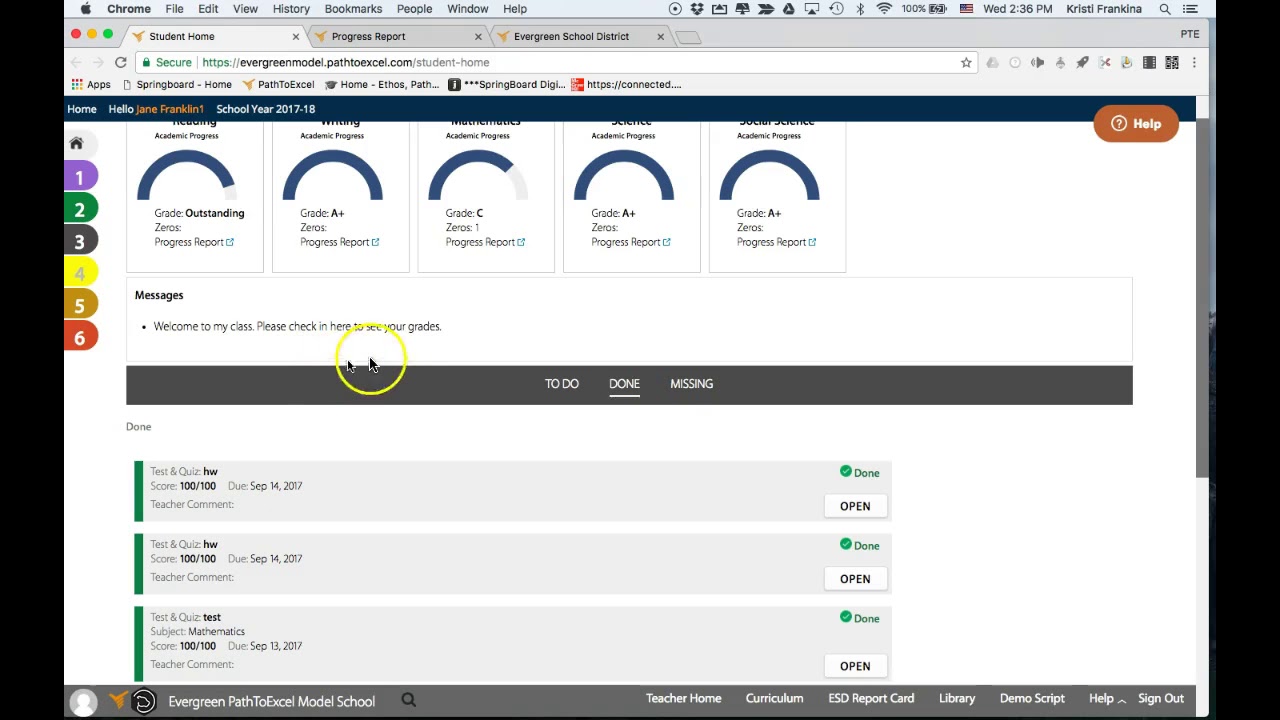Open Mathematics Progress Report external link icon
This screenshot has height=720, width=1280.
[521, 242]
